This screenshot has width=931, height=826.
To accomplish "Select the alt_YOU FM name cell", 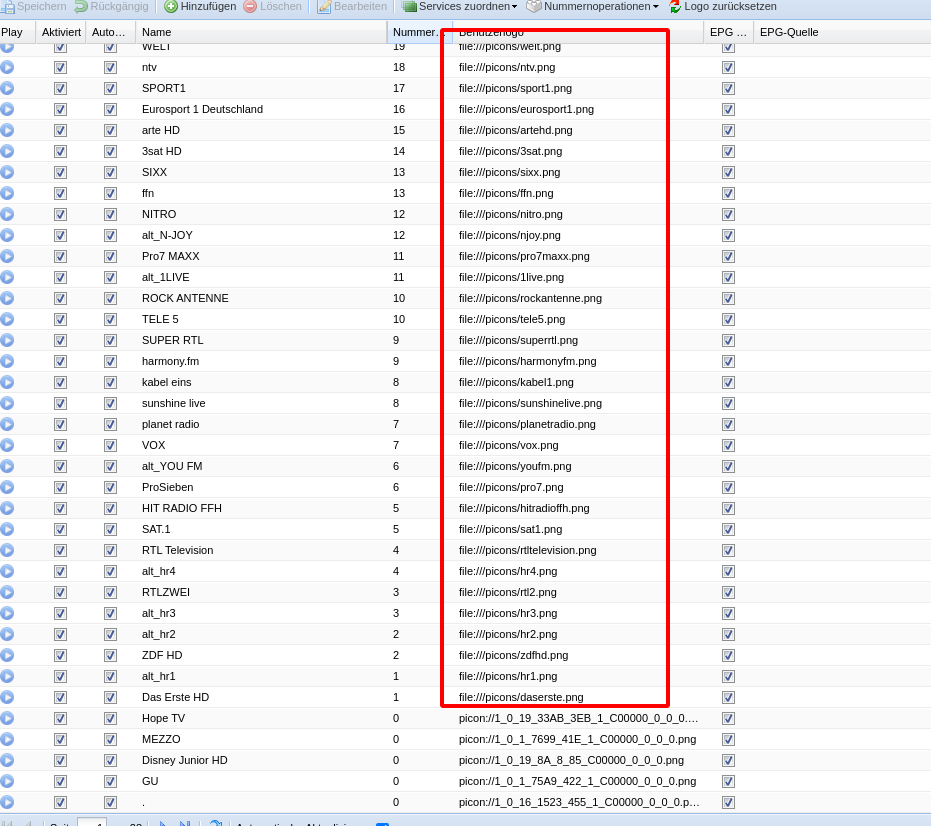I will coord(172,466).
